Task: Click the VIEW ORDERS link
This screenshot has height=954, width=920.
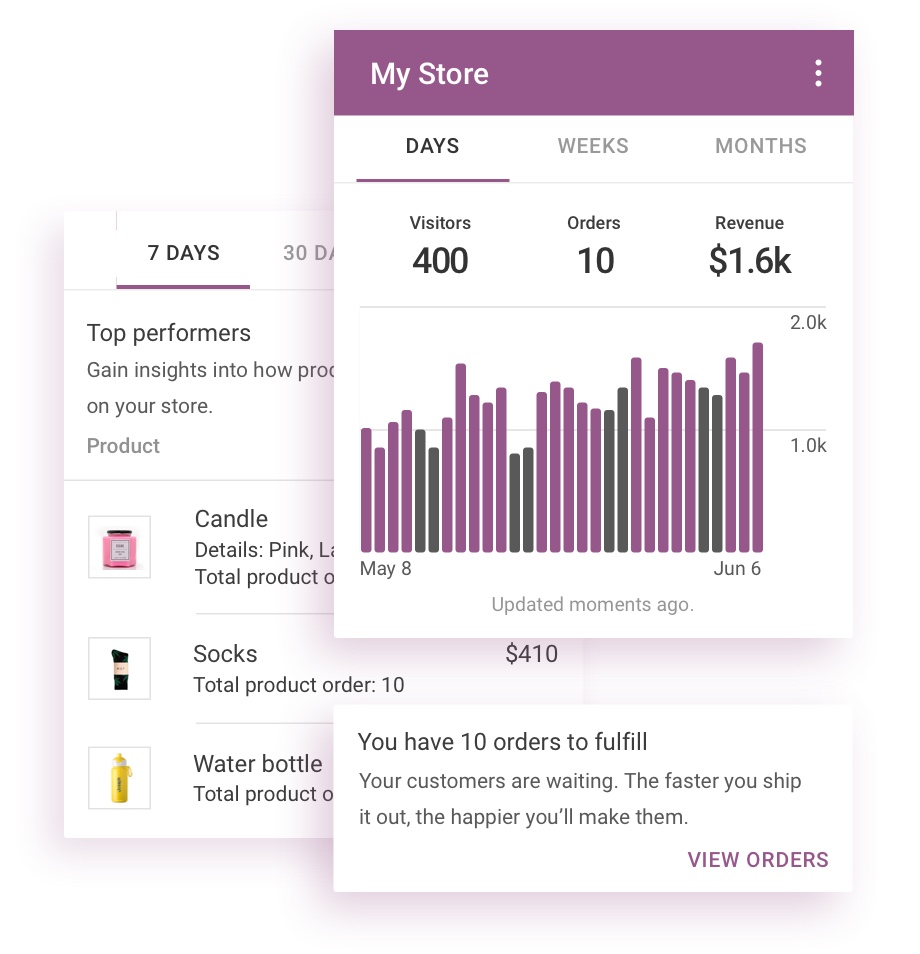Action: (758, 860)
